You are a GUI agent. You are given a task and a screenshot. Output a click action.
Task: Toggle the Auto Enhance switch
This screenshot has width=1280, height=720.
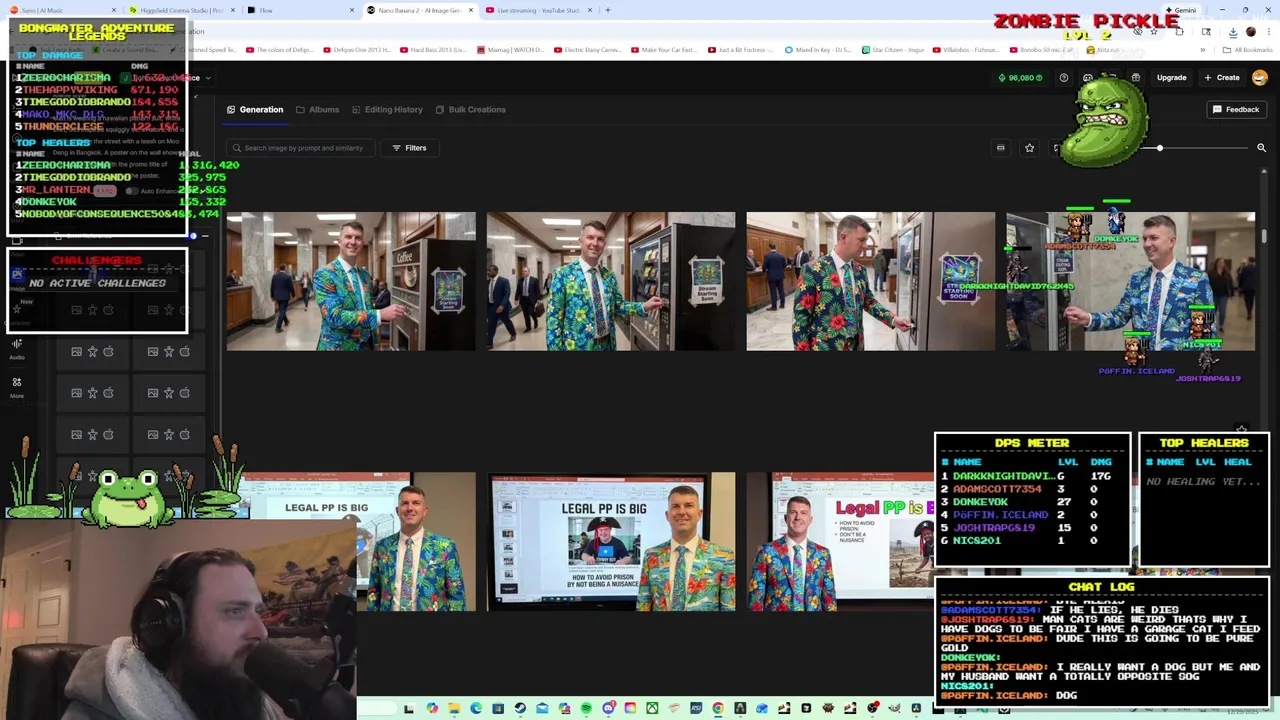132,190
